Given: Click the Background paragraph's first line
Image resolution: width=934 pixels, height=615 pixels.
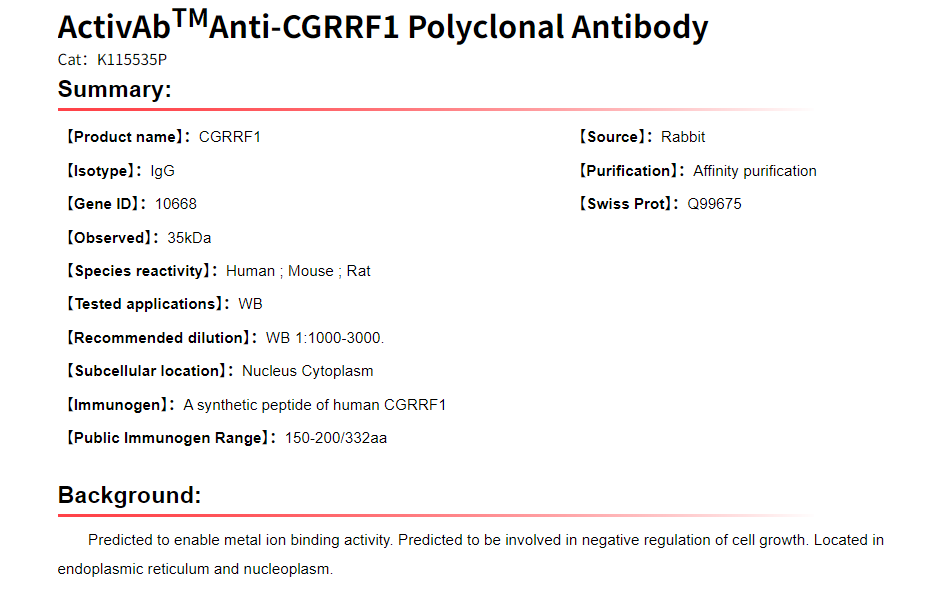Looking at the screenshot, I should 486,540.
